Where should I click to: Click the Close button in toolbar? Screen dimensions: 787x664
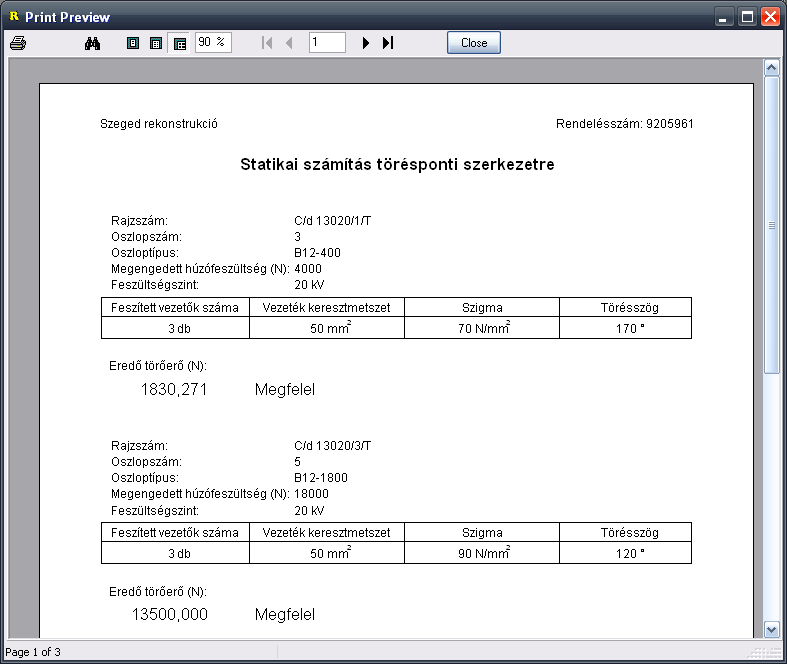(474, 43)
